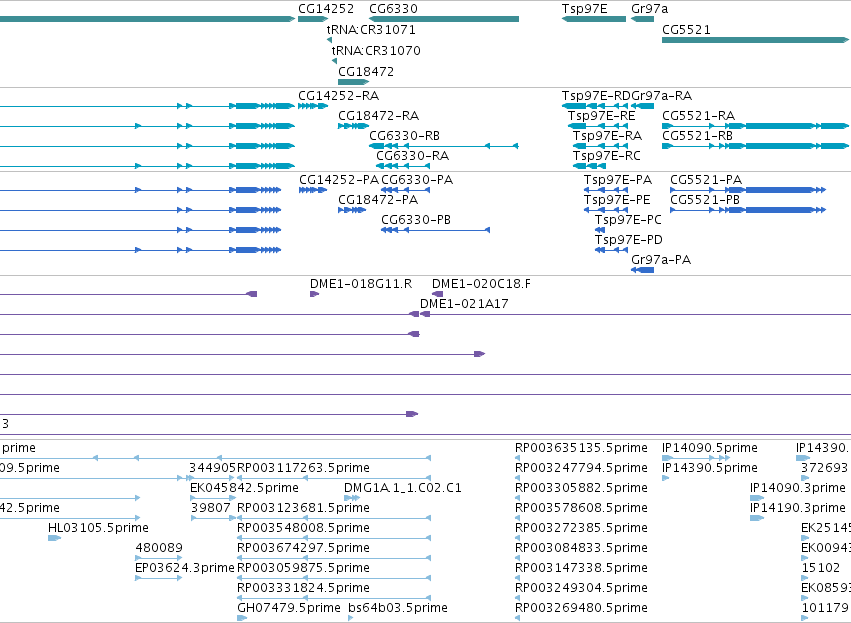Image resolution: width=851 pixels, height=623 pixels.
Task: Select transcript Tsp97E-RD
Action: pos(596,96)
